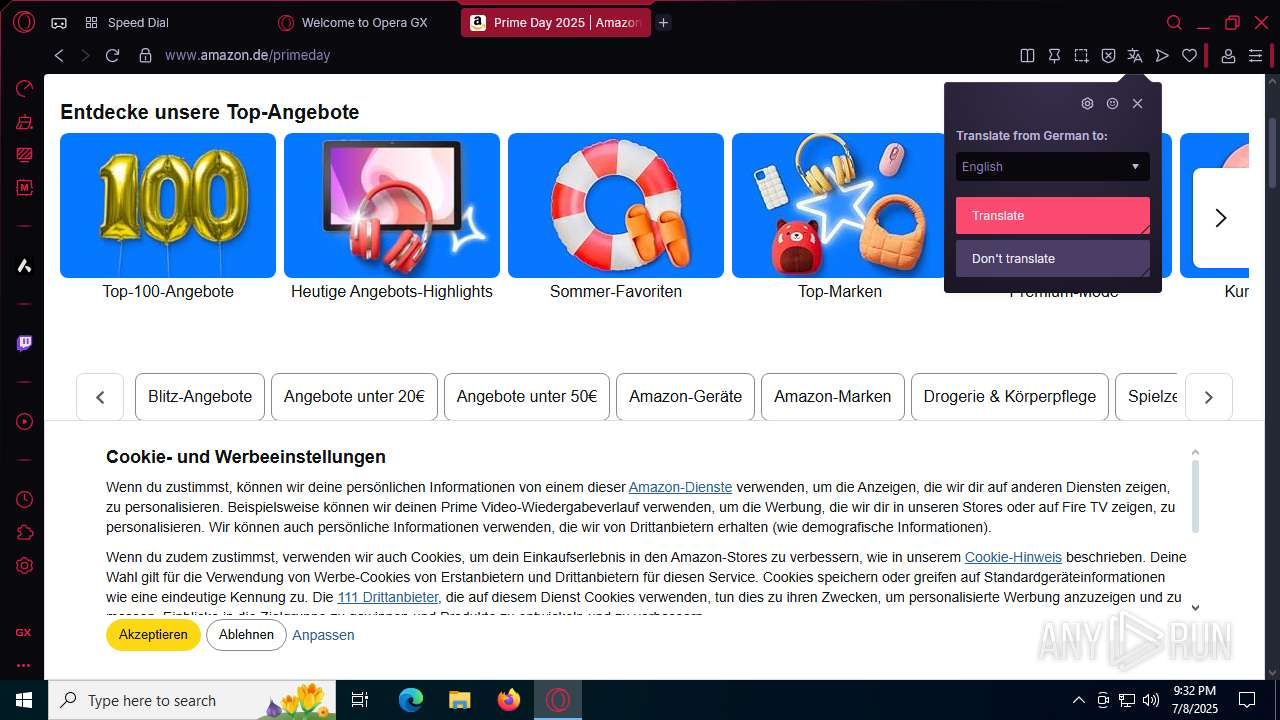Select Drogerie & Körperpflege chip
Viewport: 1280px width, 720px height.
click(1010, 397)
